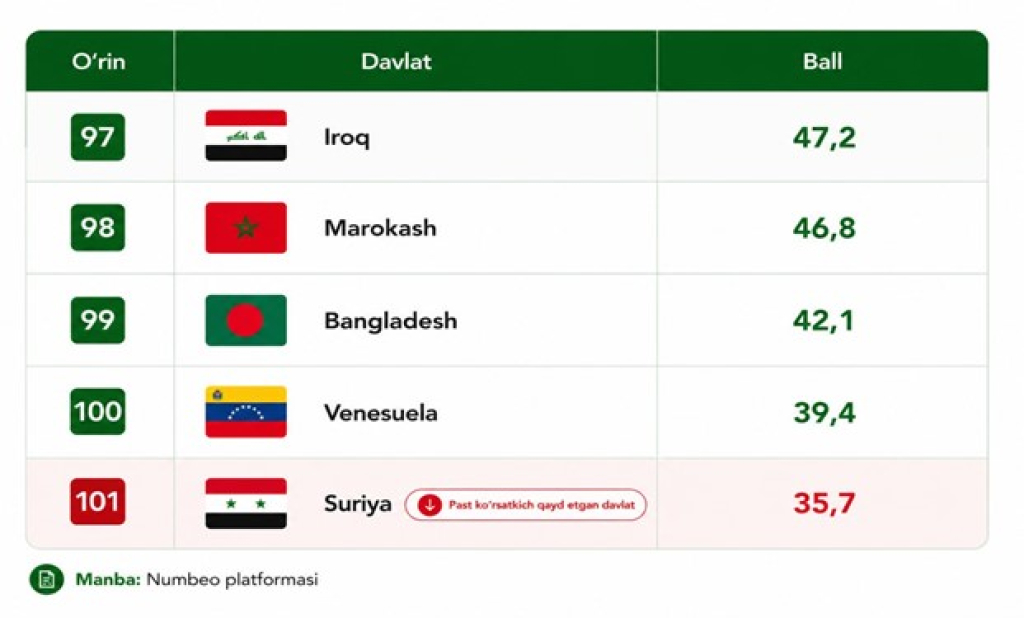Viewport: 1024px width, 618px height.
Task: Click the Iroq score 47,2
Action: click(x=824, y=137)
